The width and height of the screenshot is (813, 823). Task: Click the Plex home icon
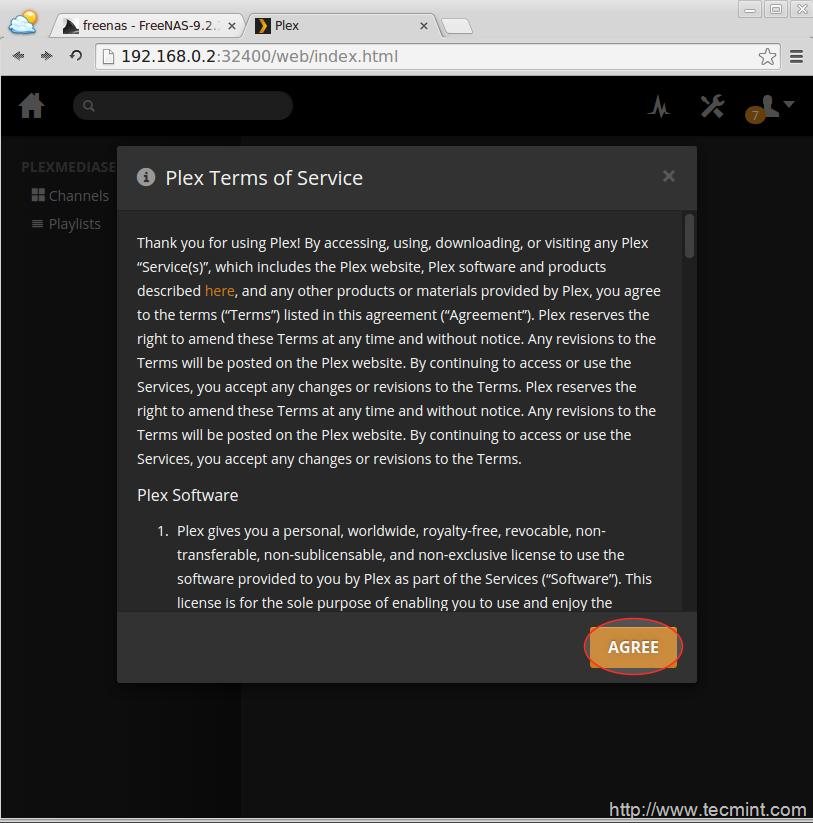coord(31,105)
